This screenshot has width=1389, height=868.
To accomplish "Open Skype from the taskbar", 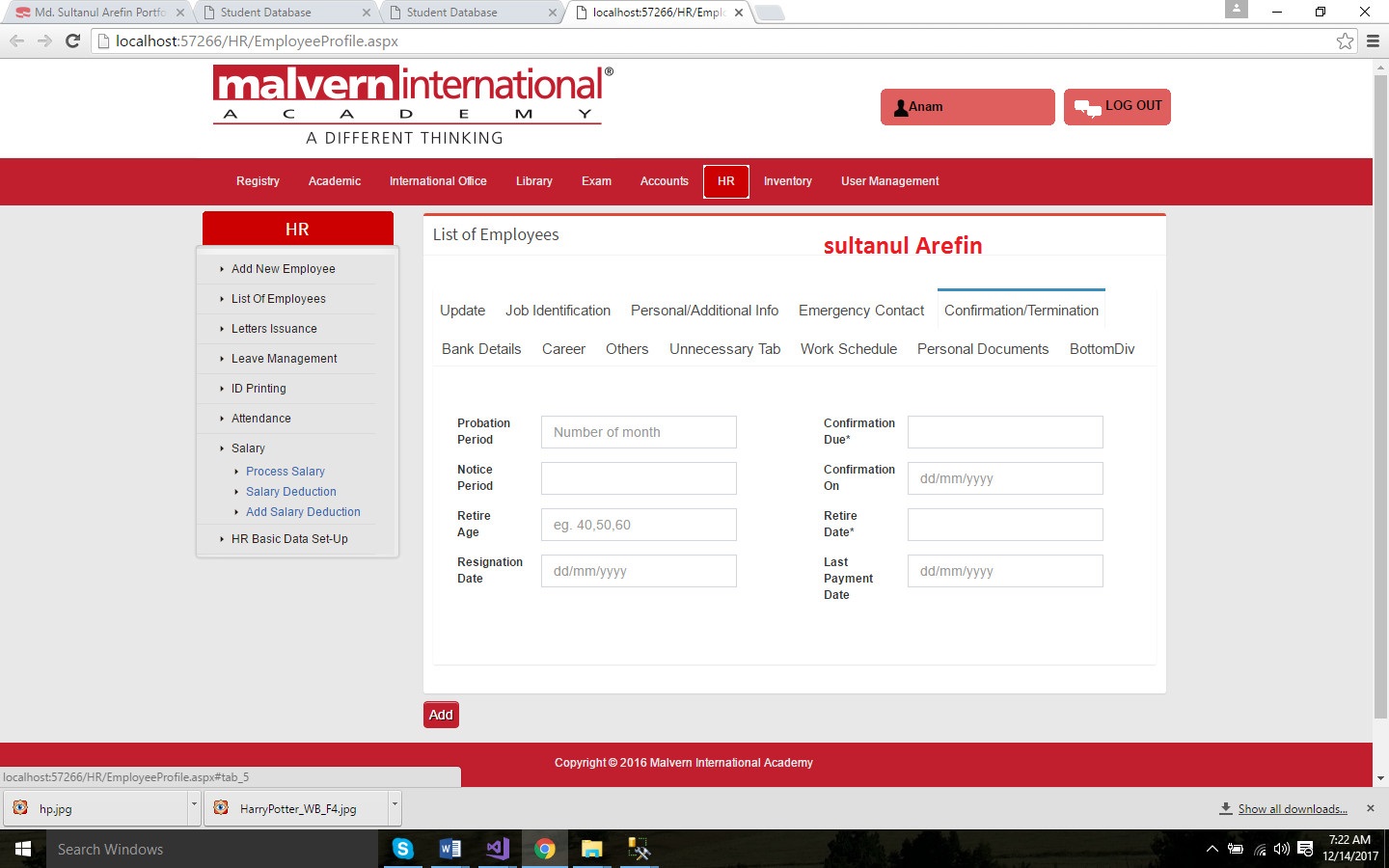I will point(403,849).
